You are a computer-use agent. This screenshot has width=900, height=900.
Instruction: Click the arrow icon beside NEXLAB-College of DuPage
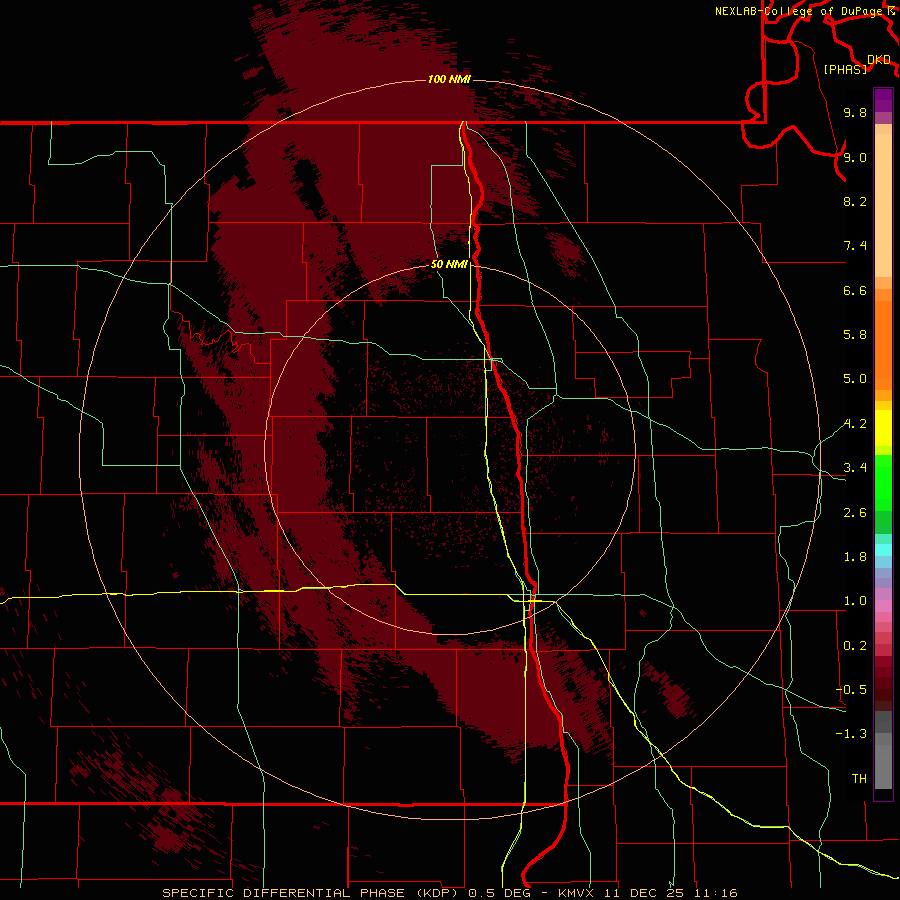click(x=891, y=11)
